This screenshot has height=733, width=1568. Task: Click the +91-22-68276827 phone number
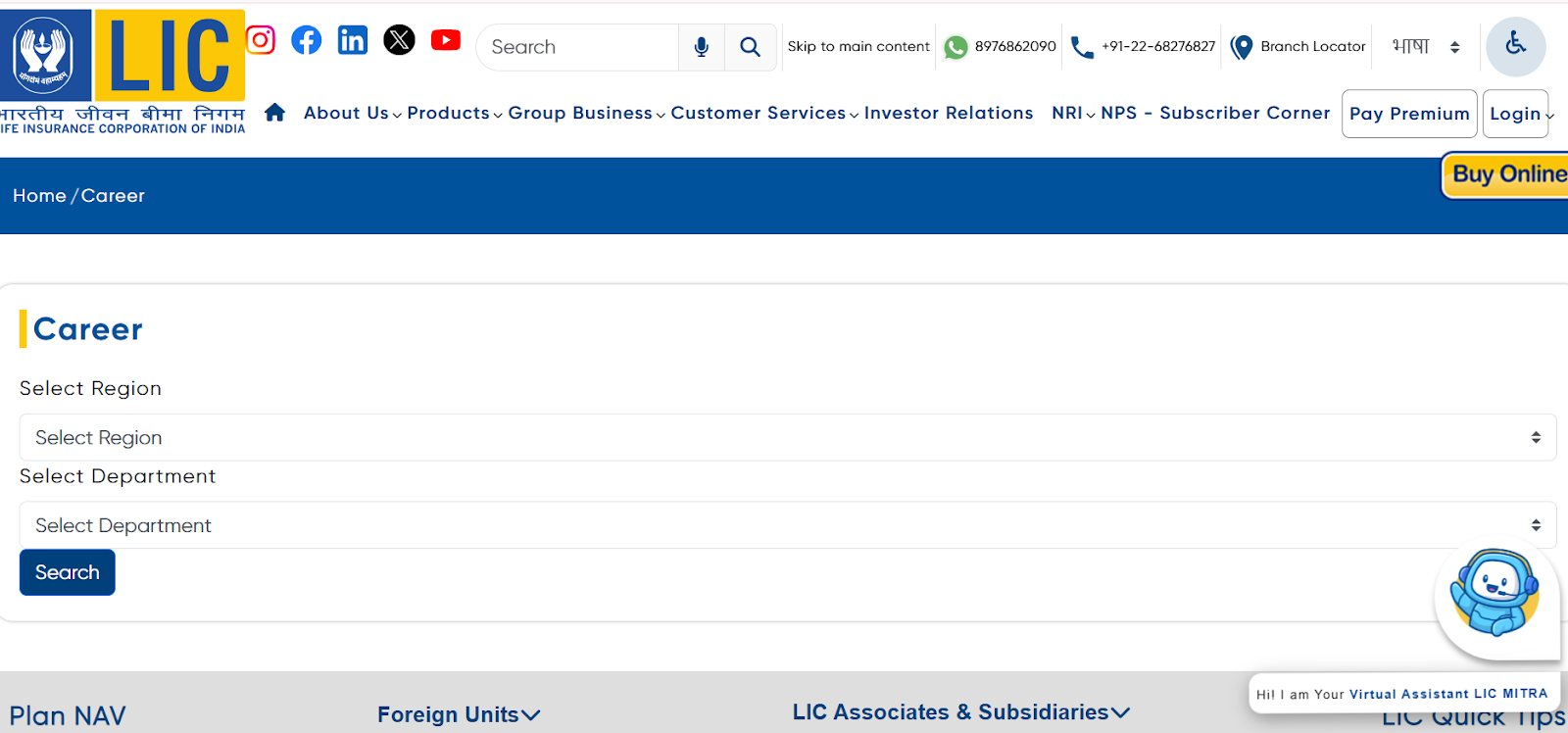(1158, 46)
